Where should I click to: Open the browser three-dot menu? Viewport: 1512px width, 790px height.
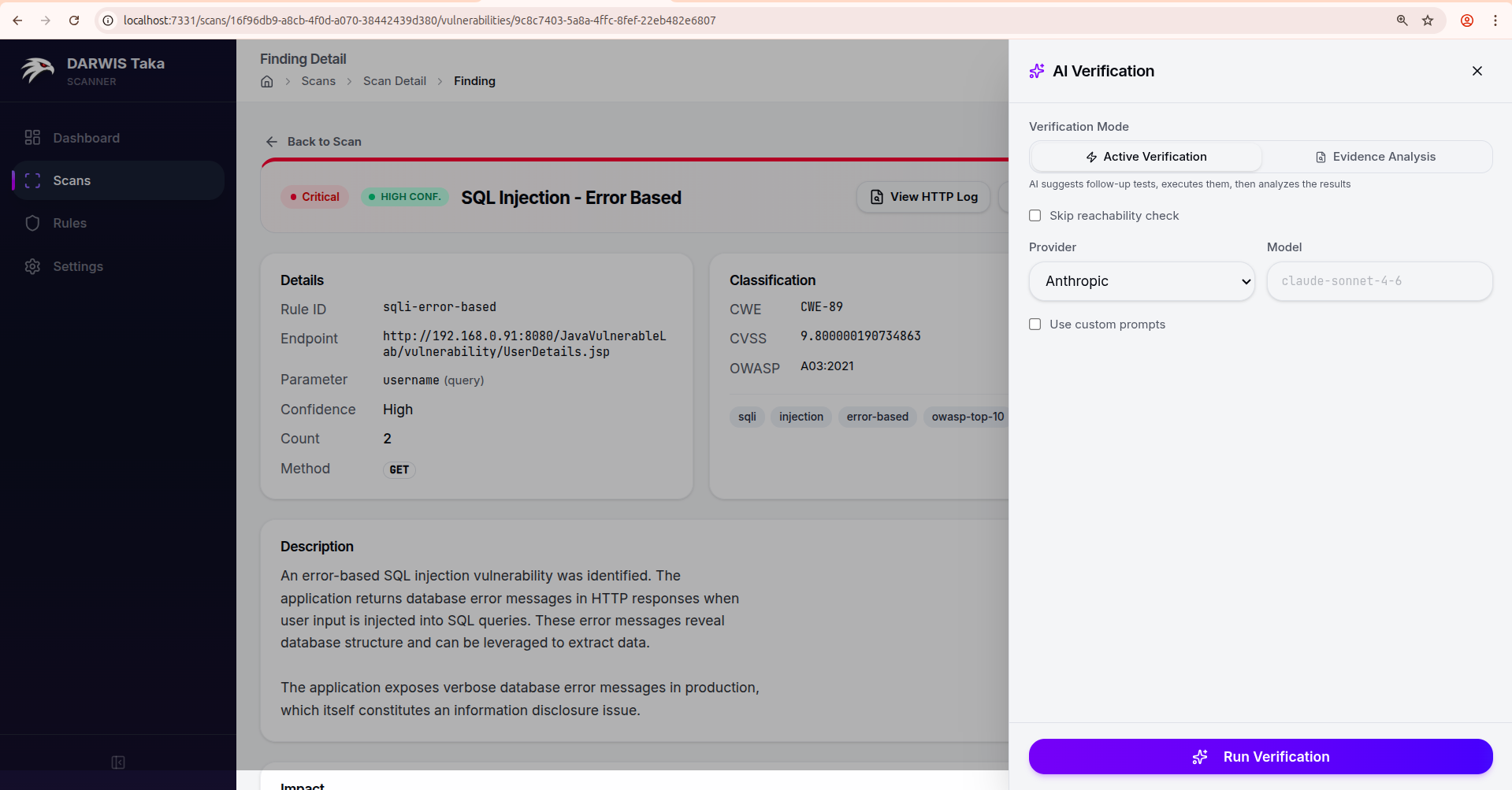click(1495, 20)
